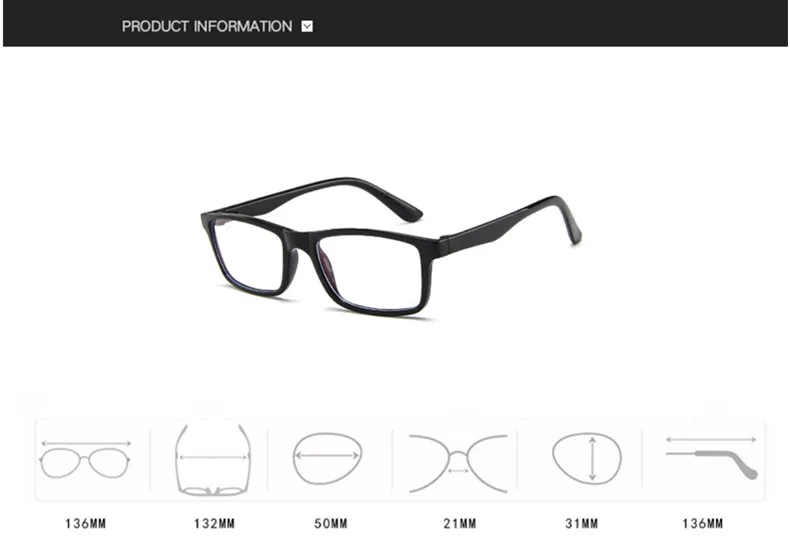This screenshot has height=543, width=790.
Task: Click the 136MM temple length label
Action: coord(703,523)
